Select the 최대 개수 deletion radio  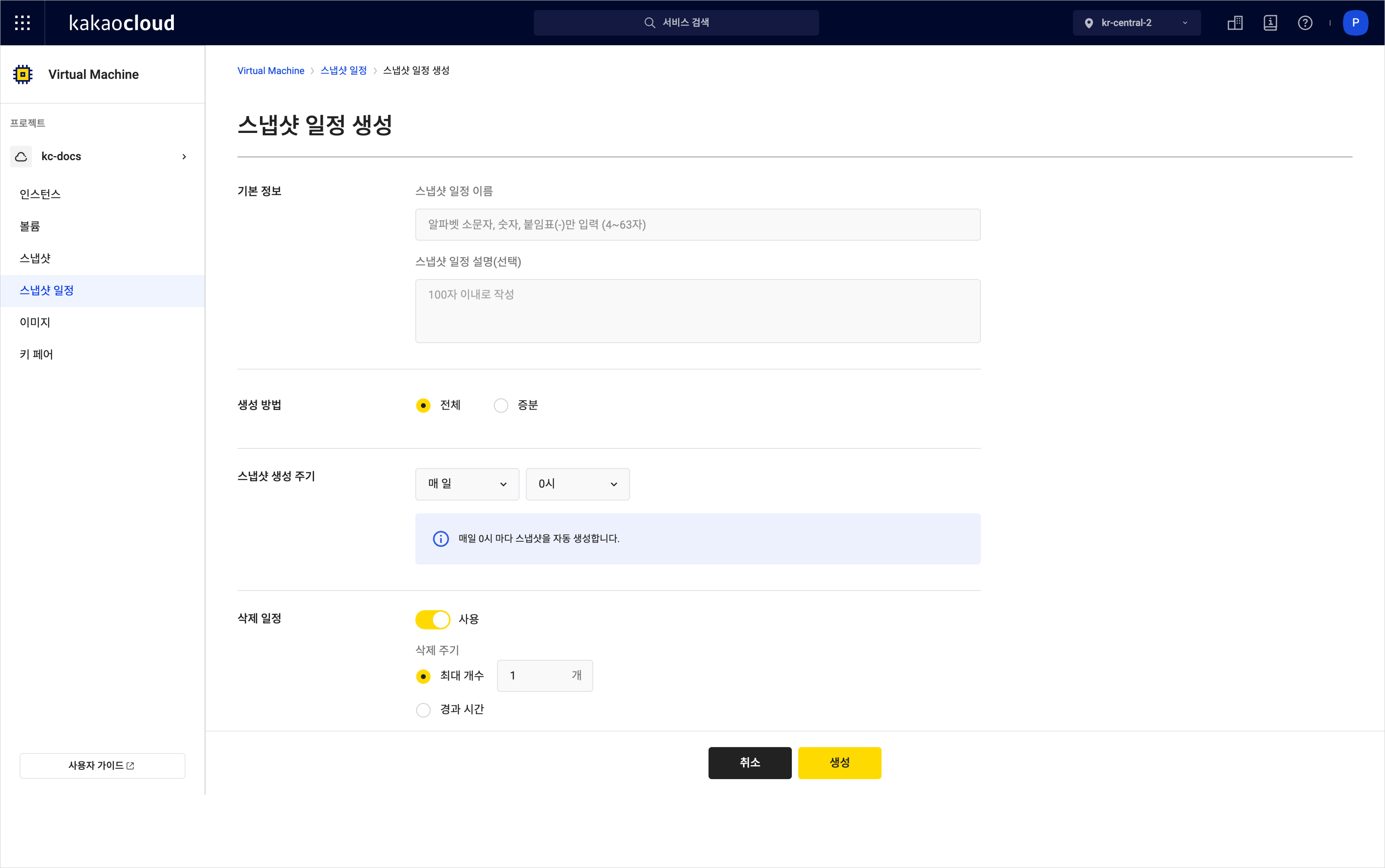(423, 676)
